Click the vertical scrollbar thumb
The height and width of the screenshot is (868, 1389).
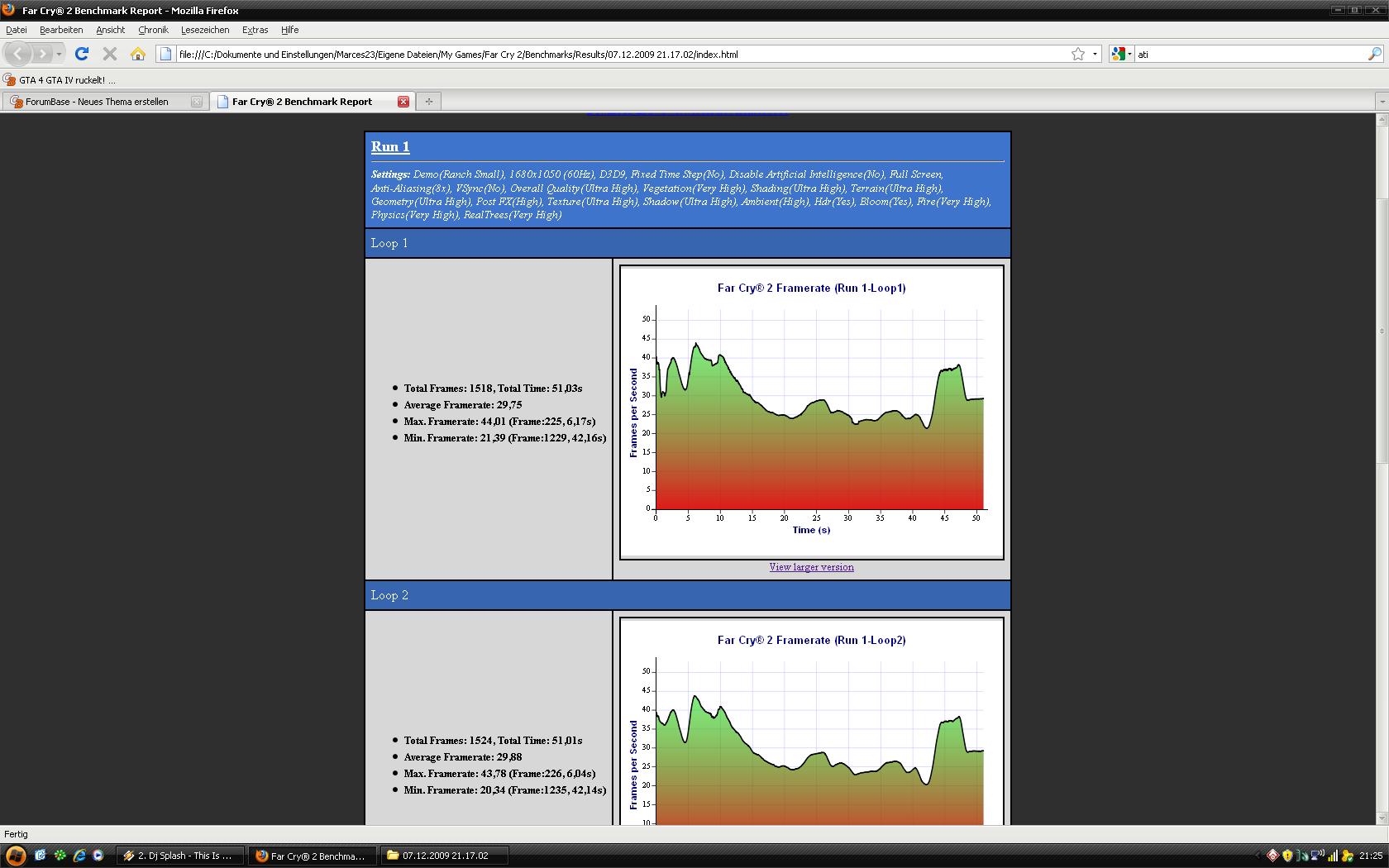(1382, 331)
